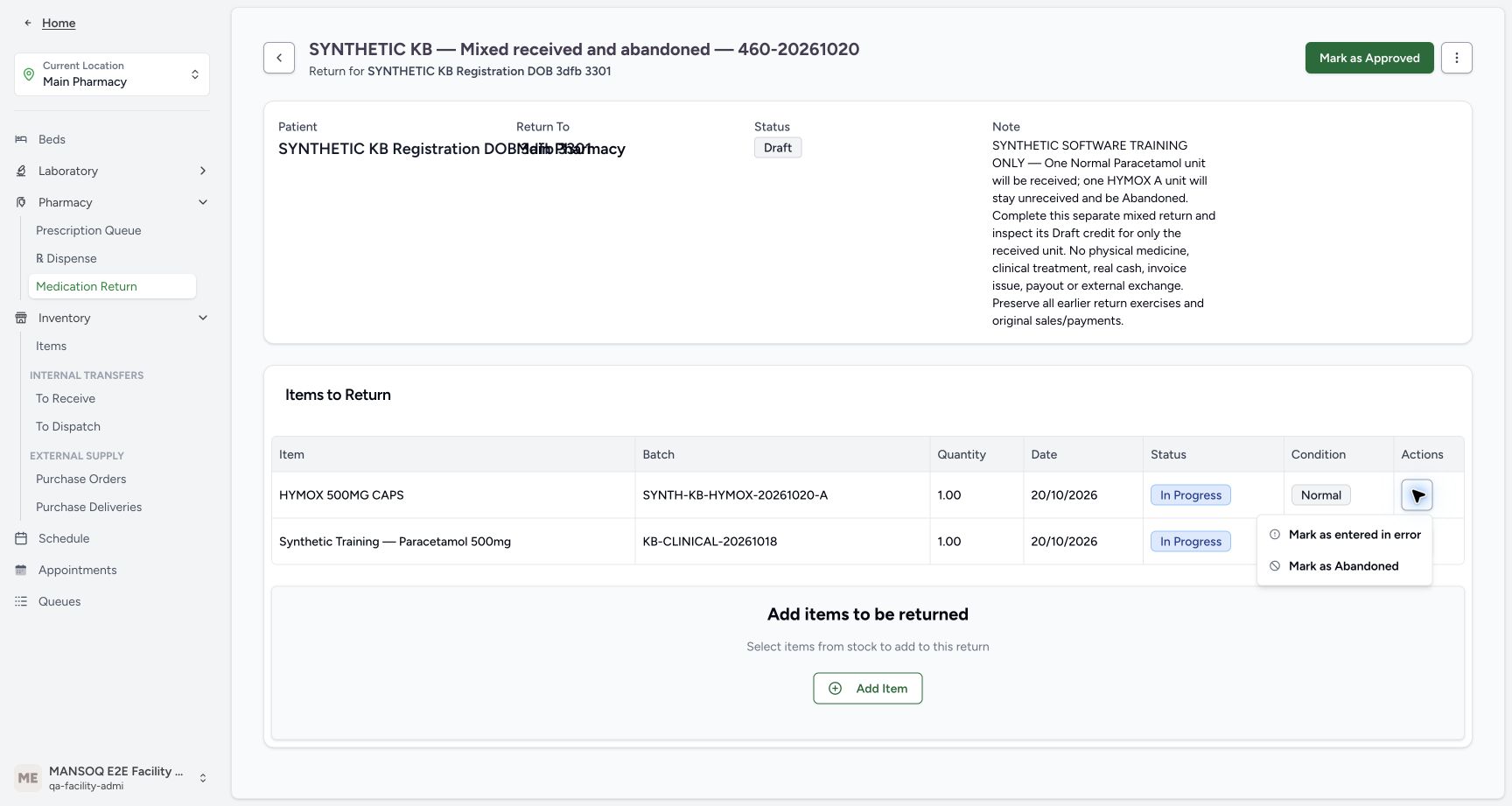This screenshot has height=806, width=1512.
Task: Click the back chevron icon beside return title
Action: tap(279, 58)
